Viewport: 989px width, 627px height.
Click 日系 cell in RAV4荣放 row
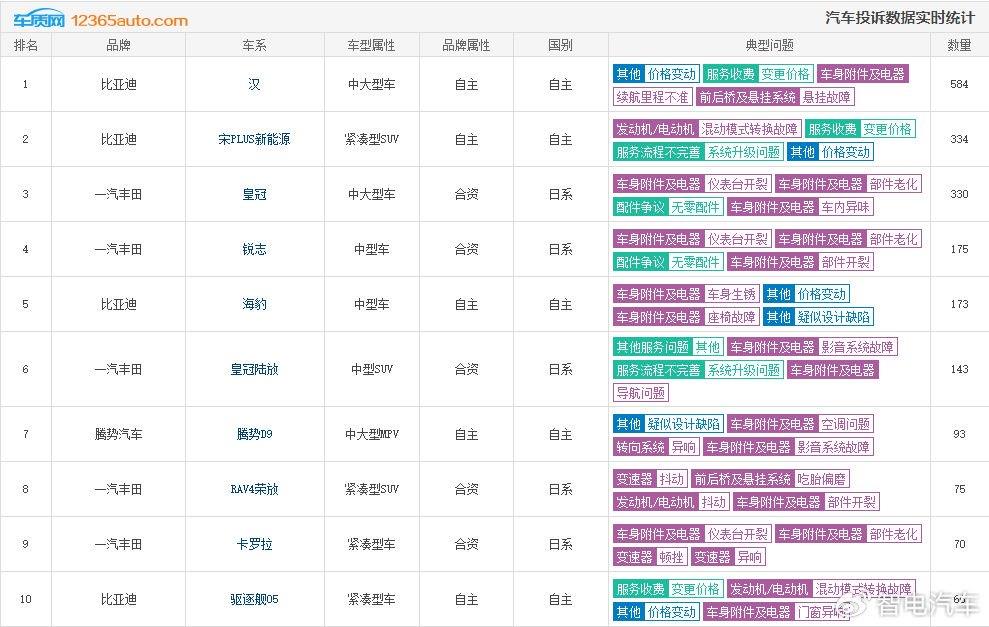tap(561, 489)
